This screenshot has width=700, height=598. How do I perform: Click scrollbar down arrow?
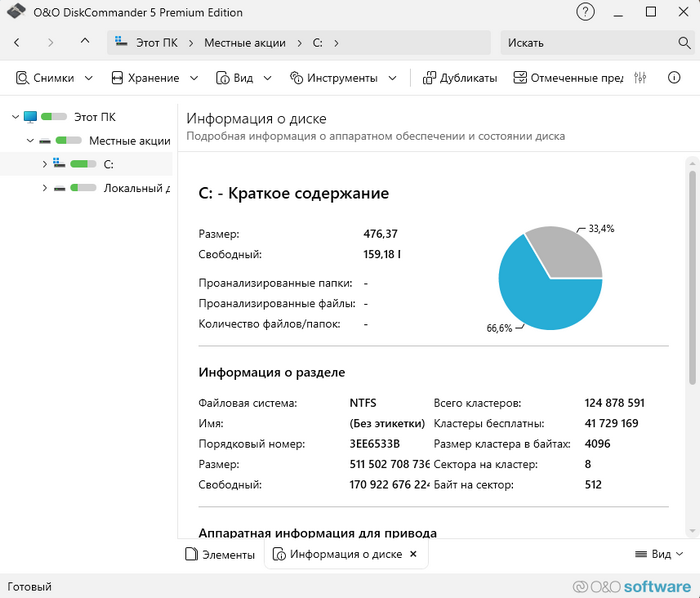click(692, 531)
